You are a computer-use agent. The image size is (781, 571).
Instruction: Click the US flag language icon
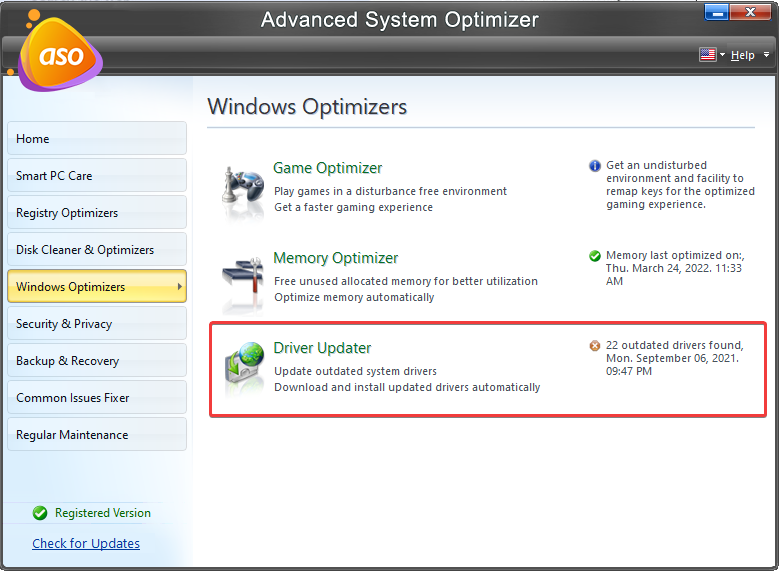click(x=707, y=54)
